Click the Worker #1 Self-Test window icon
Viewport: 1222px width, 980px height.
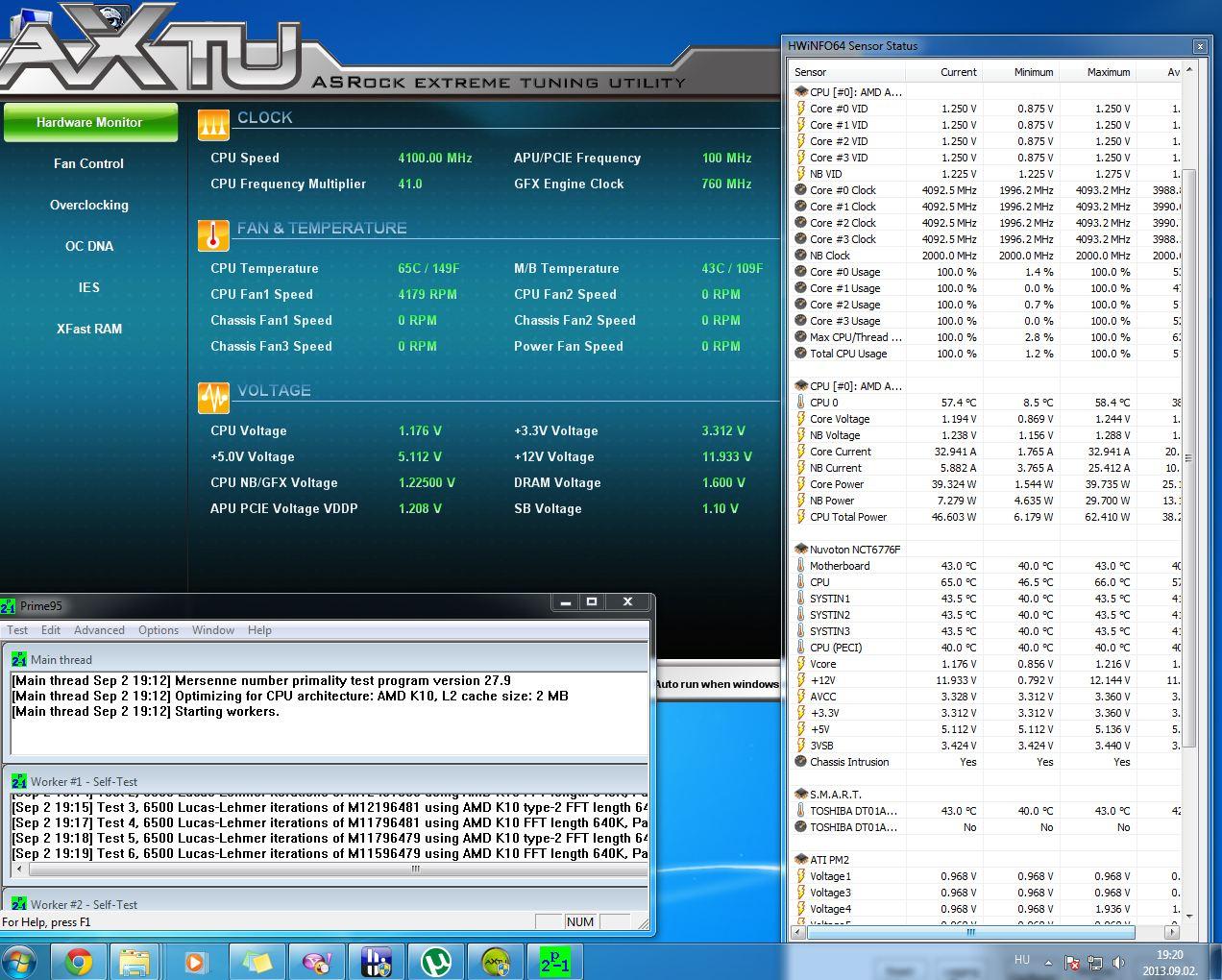pos(19,781)
